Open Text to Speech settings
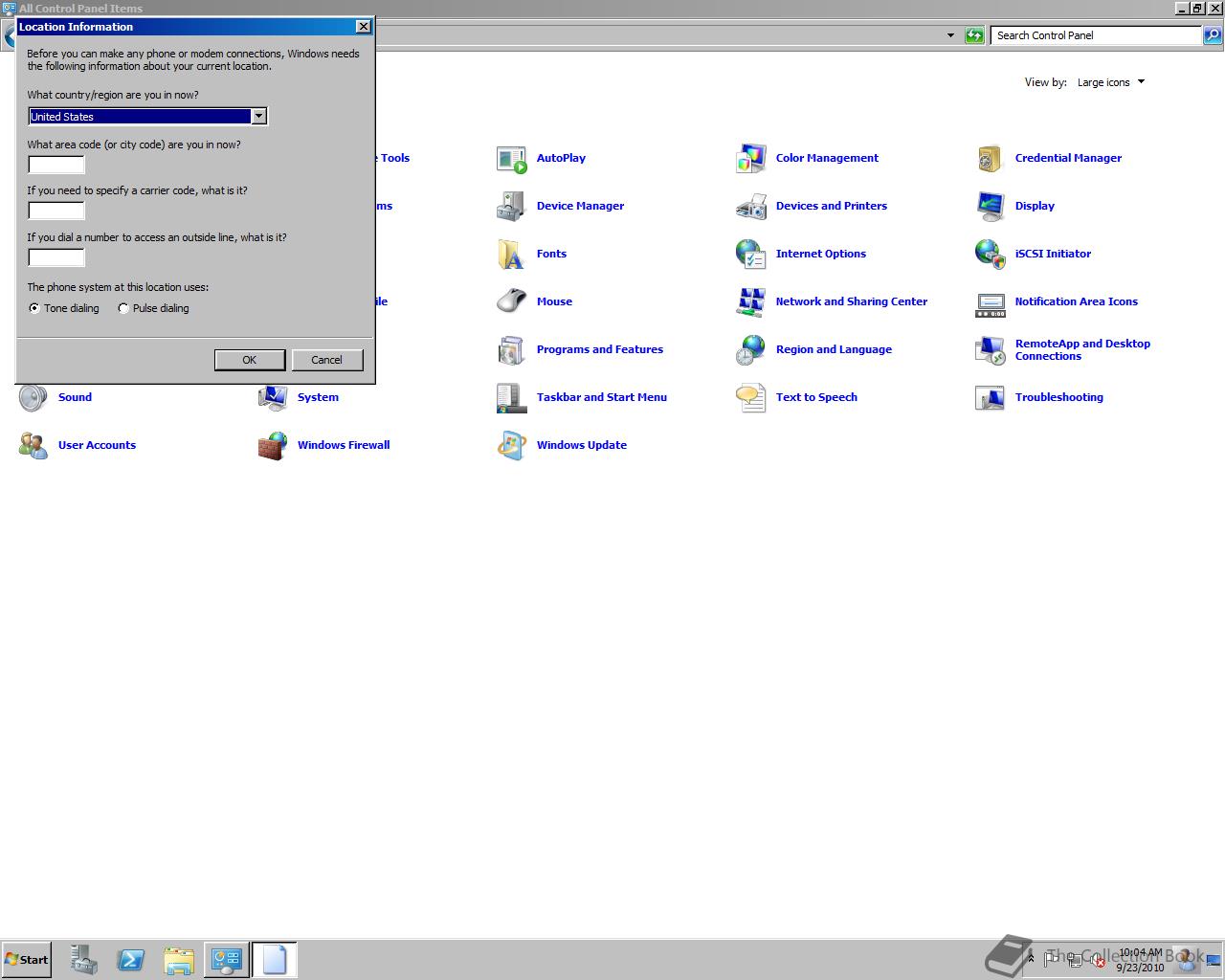 pos(795,397)
